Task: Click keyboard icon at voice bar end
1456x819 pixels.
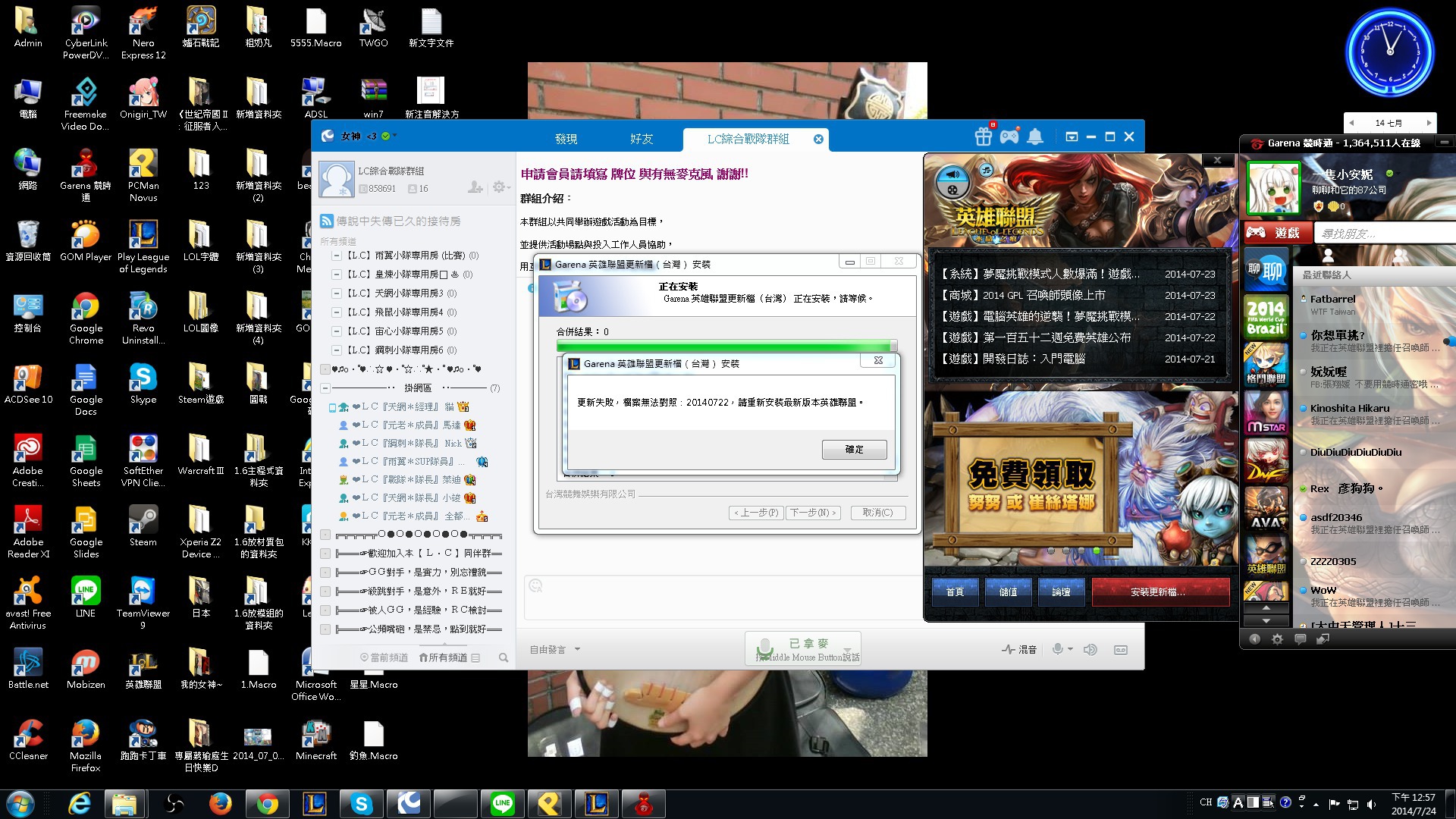Action: [1121, 650]
